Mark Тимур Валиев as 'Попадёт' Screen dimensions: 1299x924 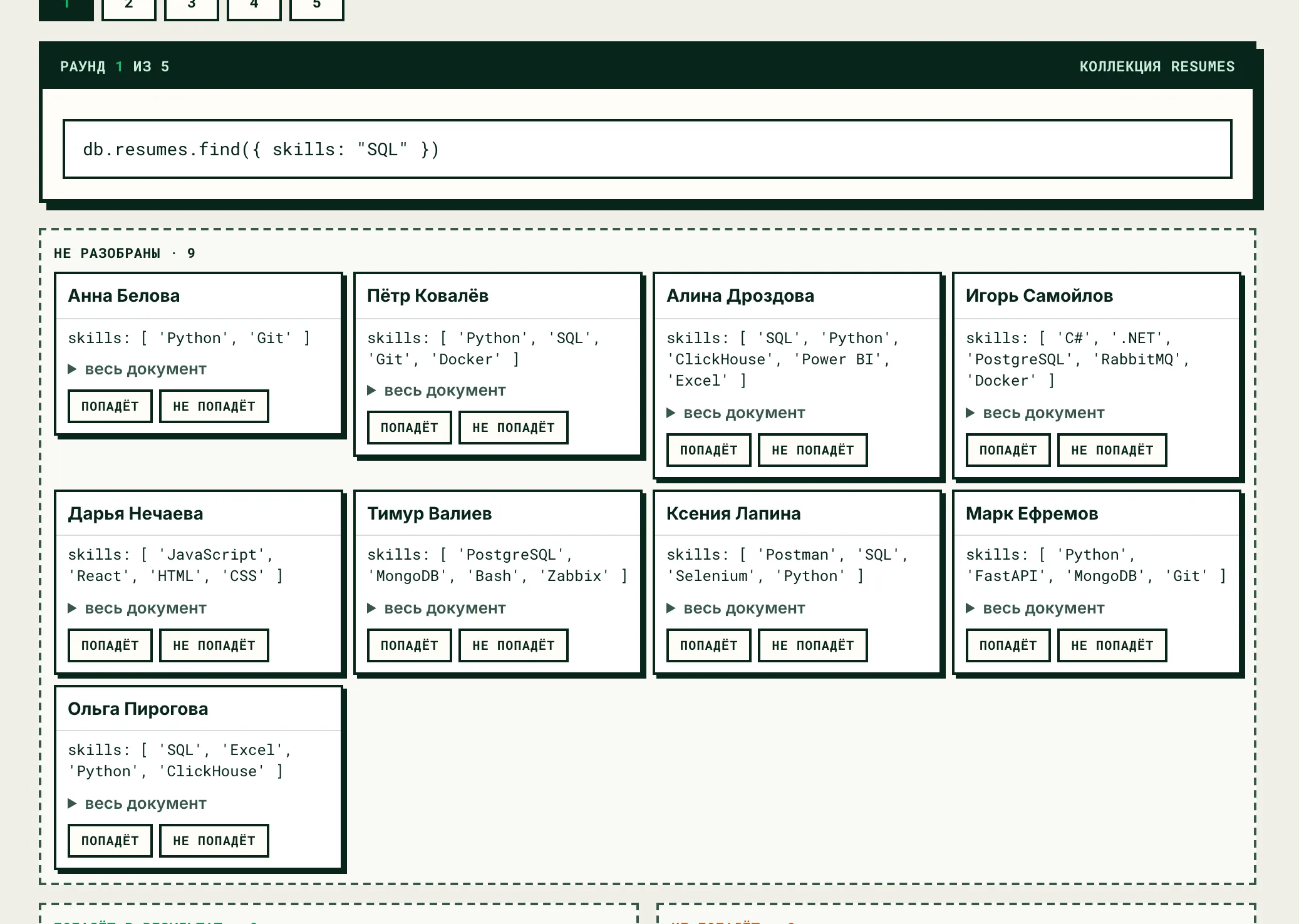410,645
